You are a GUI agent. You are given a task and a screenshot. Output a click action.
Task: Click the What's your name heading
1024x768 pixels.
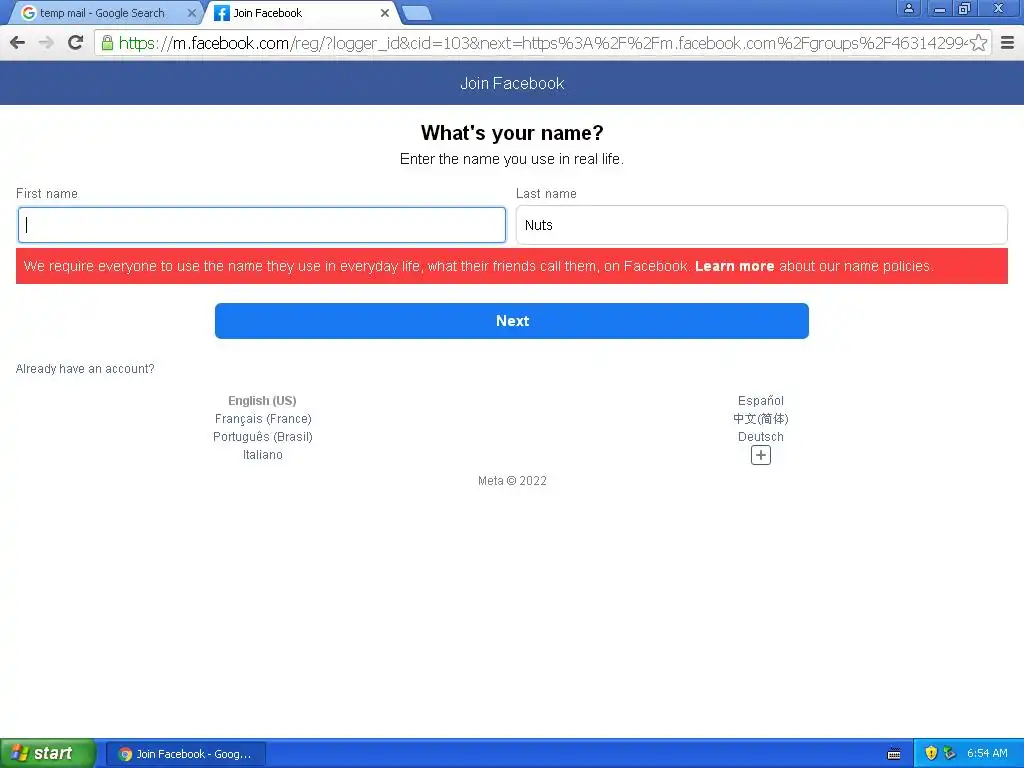512,133
